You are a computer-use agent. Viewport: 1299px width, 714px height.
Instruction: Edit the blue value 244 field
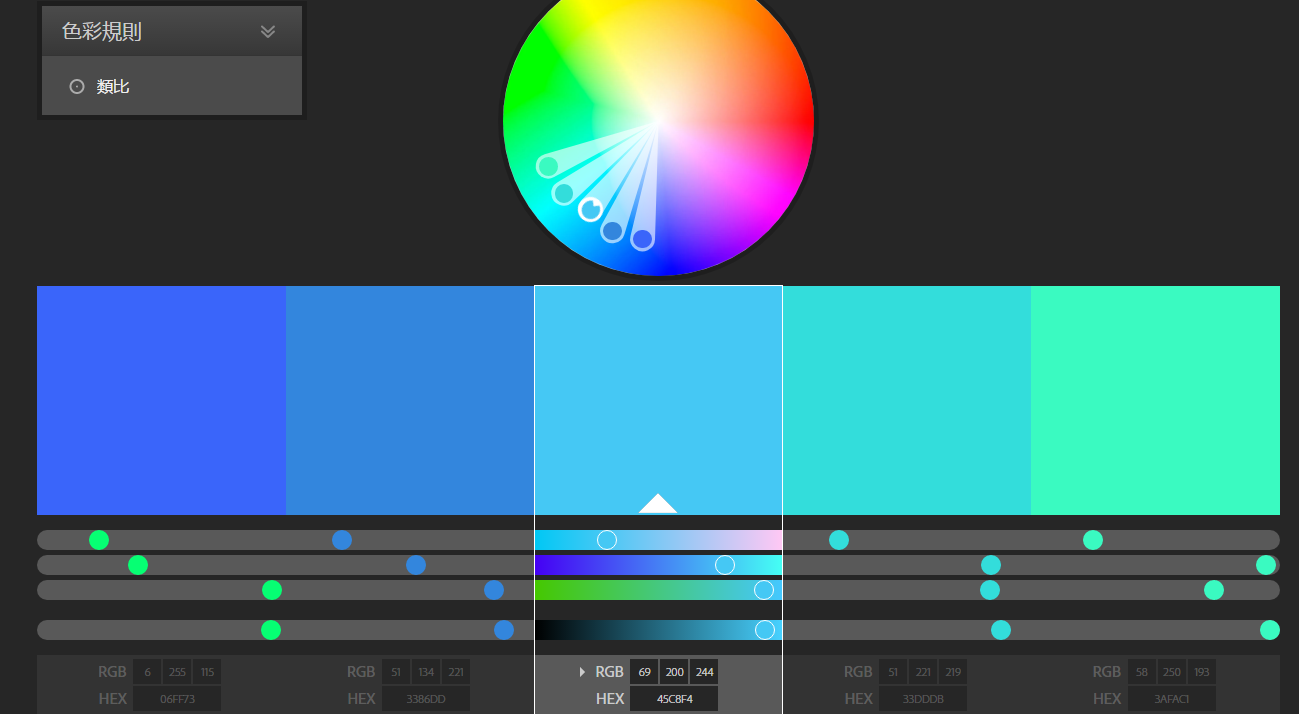(704, 672)
